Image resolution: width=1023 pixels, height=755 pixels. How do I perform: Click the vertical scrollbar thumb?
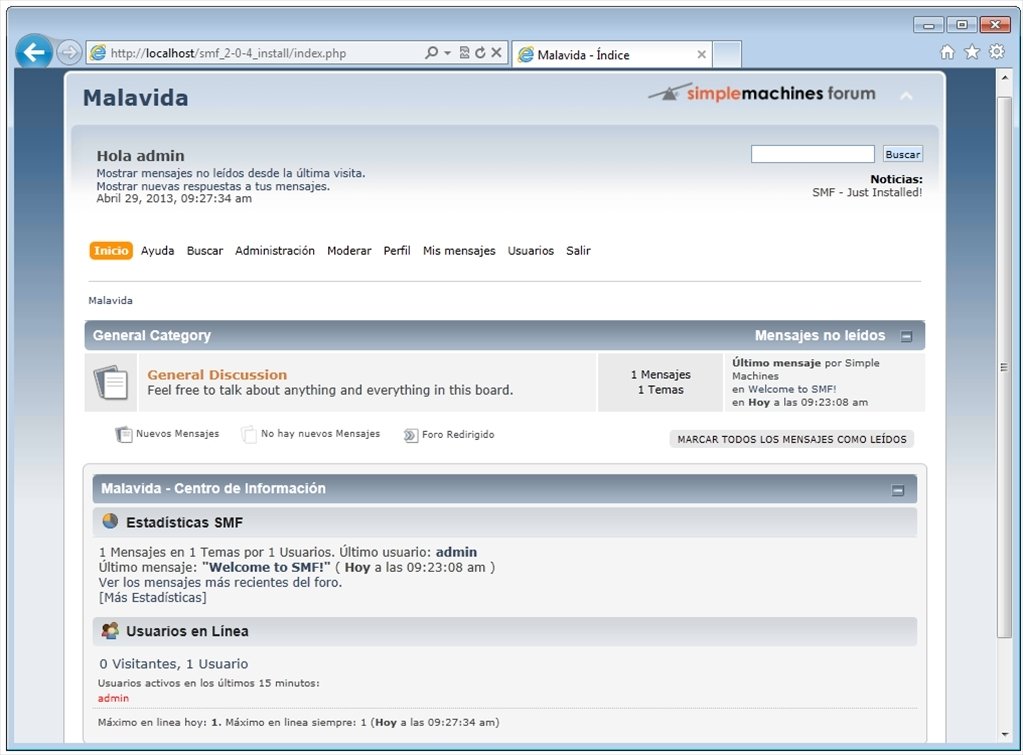tap(1004, 367)
